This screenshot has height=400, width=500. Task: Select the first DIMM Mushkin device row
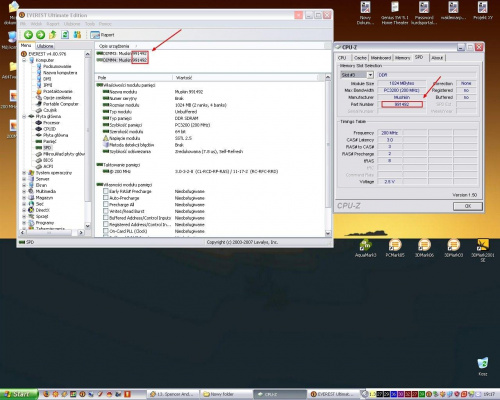(122, 53)
